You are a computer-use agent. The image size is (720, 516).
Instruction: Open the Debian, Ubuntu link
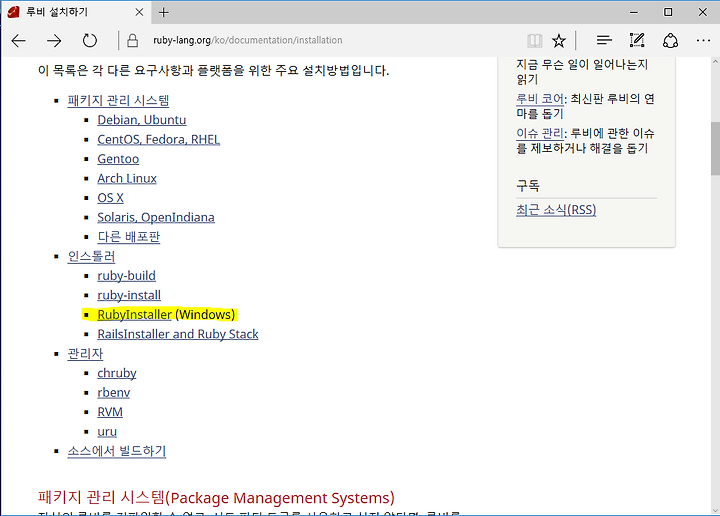point(141,120)
